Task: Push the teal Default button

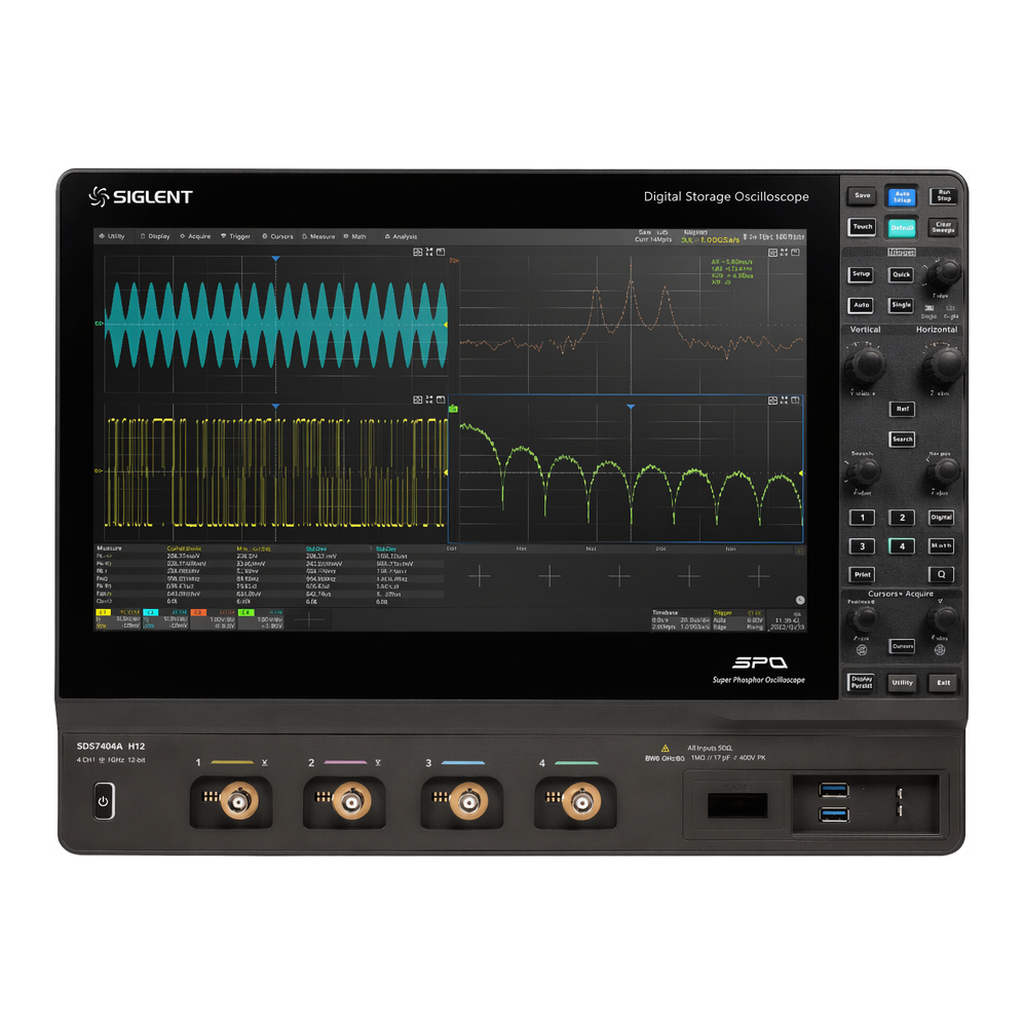Action: pos(902,228)
